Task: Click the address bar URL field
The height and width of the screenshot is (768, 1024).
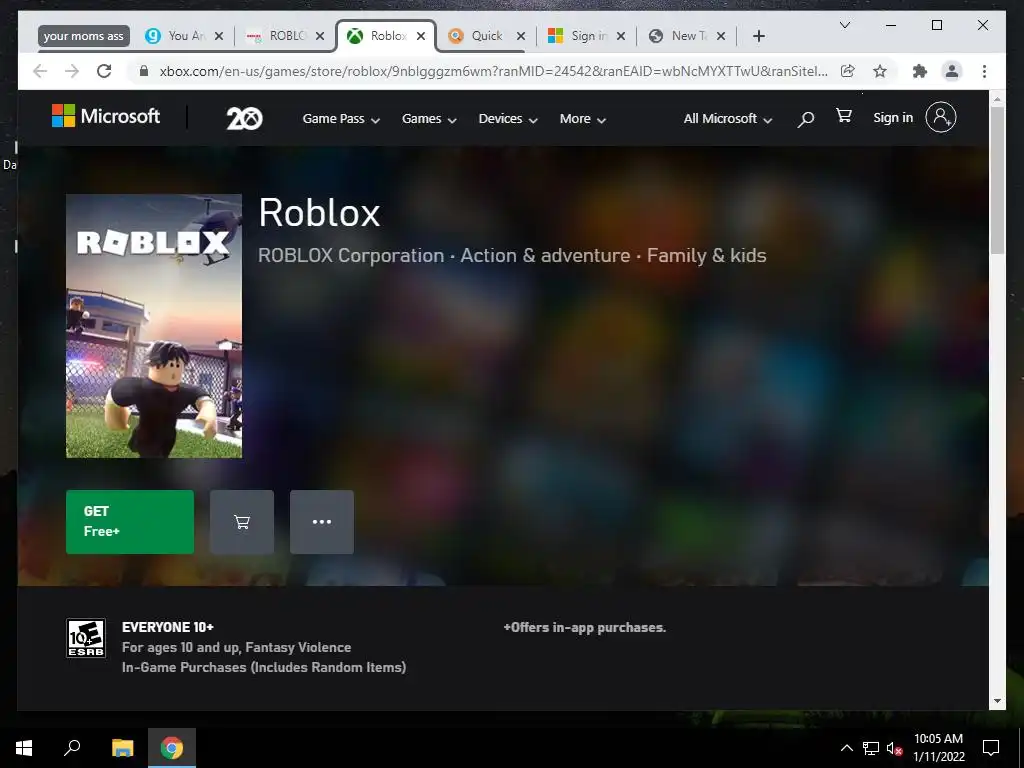Action: pyautogui.click(x=493, y=71)
